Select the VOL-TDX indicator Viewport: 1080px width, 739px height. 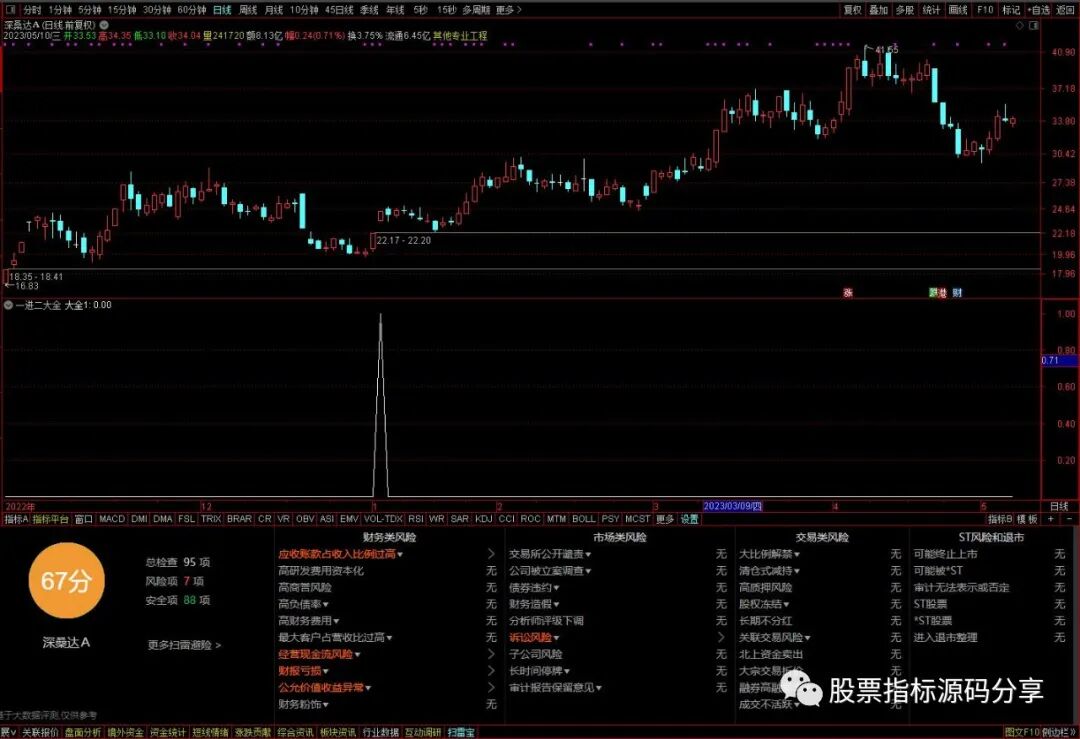click(383, 519)
